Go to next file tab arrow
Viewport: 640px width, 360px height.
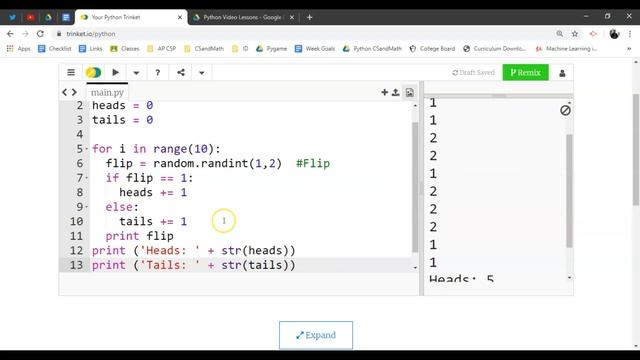[x=74, y=92]
